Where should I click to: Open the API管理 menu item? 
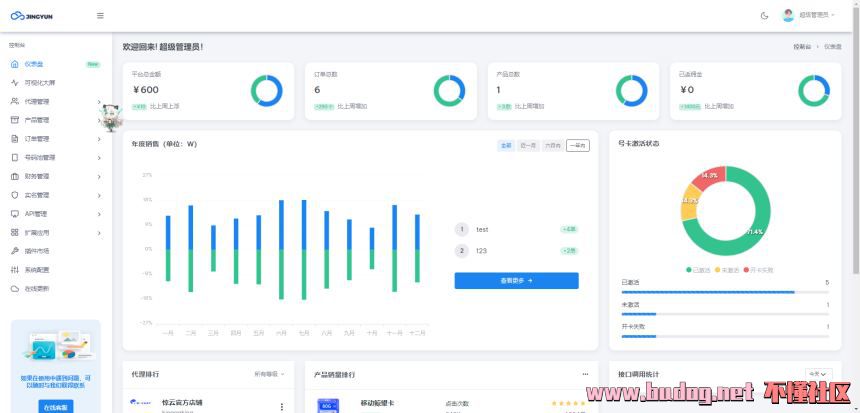40,213
